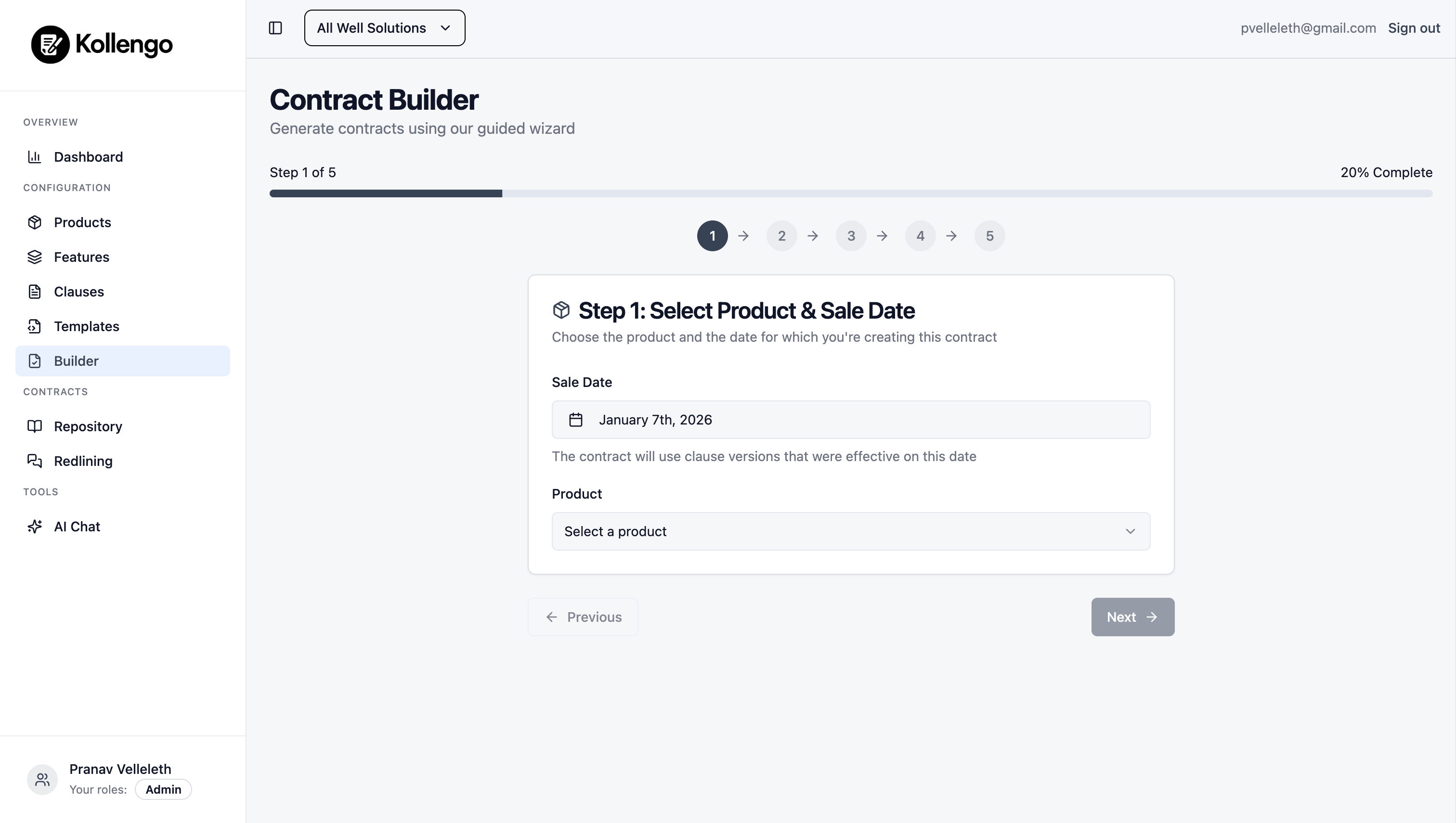Image resolution: width=1456 pixels, height=823 pixels.
Task: Select the Features layers icon
Action: coord(35,257)
